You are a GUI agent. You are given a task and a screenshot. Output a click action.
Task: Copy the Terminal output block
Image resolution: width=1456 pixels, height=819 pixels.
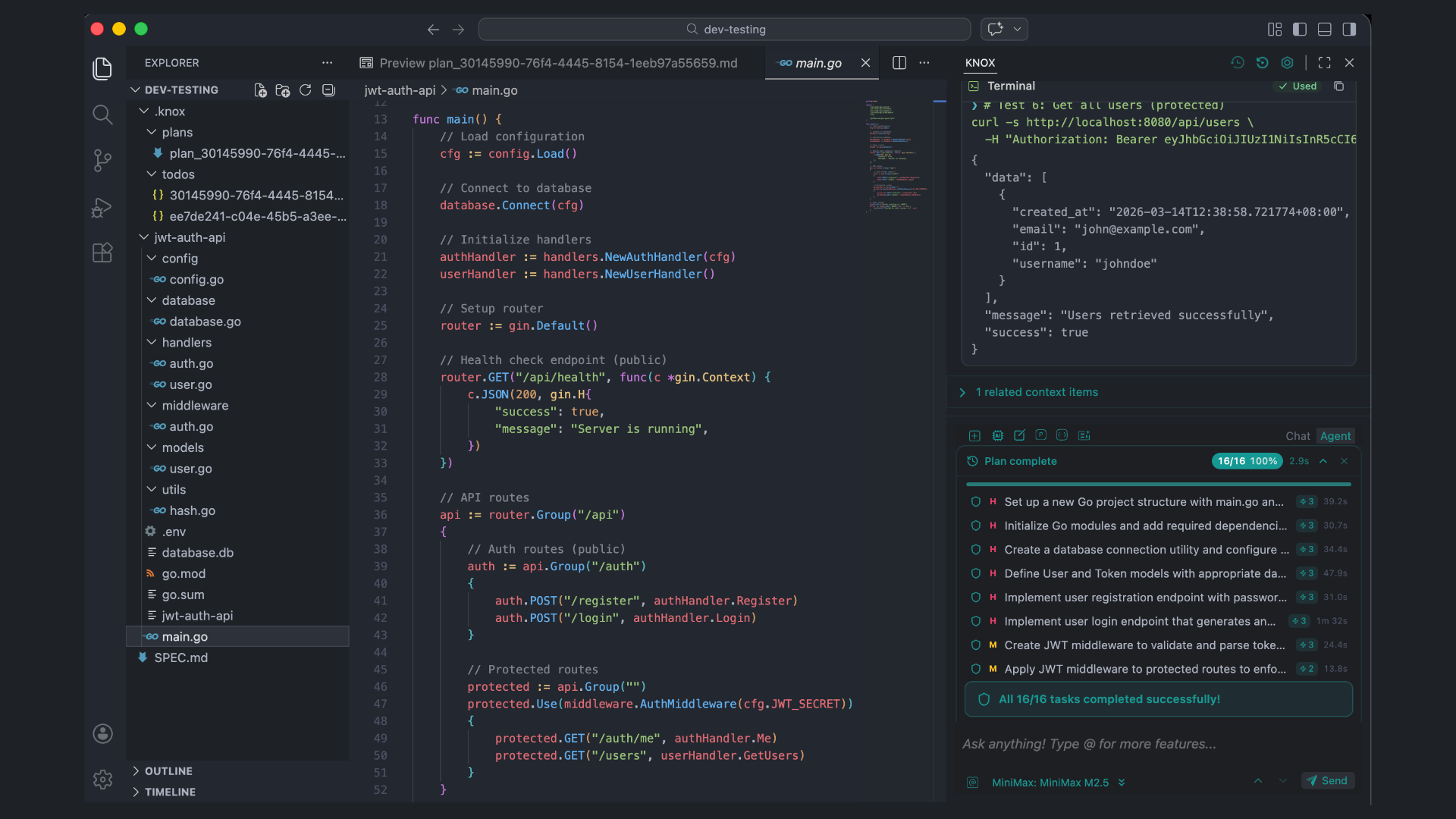pyautogui.click(x=1339, y=86)
